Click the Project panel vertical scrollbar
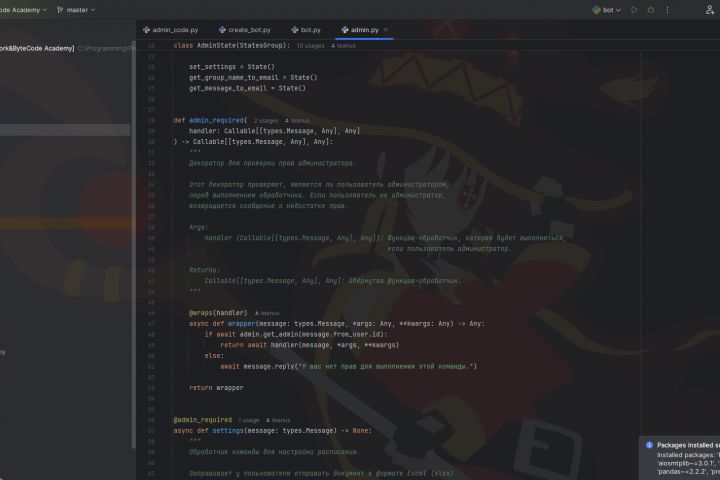 [134, 243]
